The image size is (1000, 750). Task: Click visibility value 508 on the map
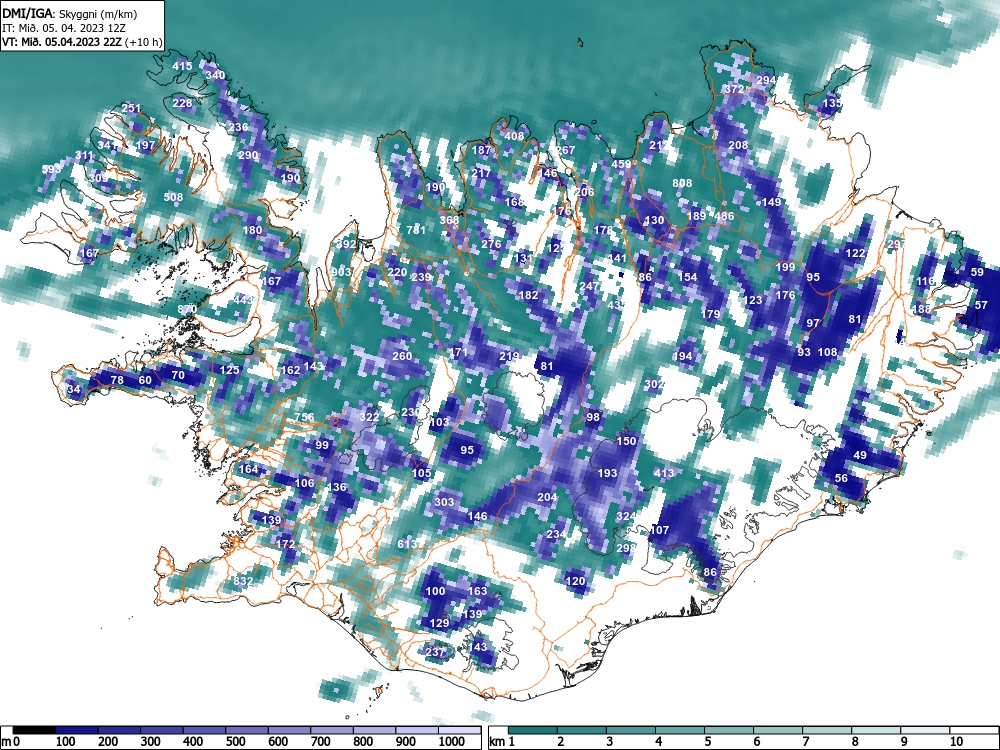point(173,198)
